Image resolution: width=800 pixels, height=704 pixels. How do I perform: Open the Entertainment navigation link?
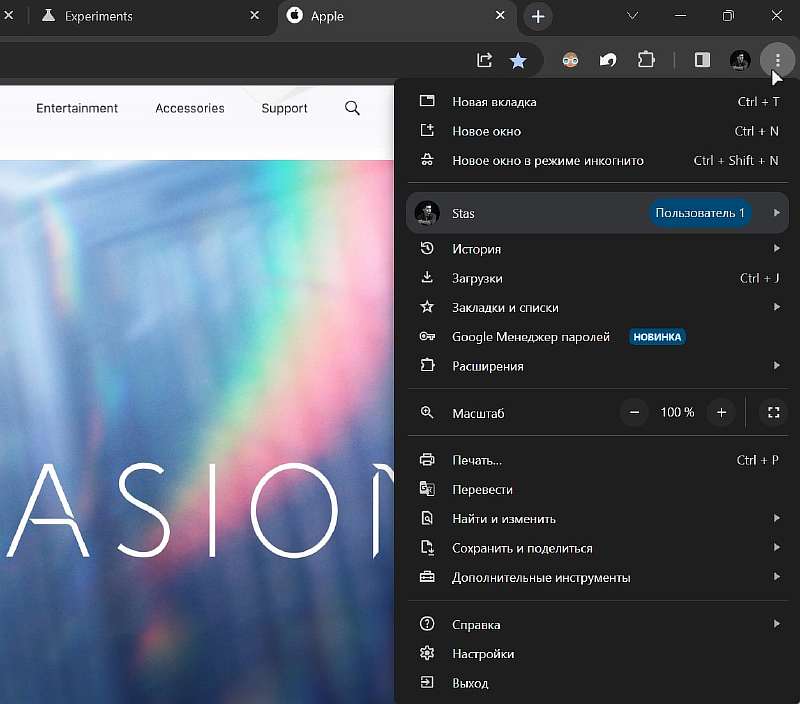pos(77,107)
